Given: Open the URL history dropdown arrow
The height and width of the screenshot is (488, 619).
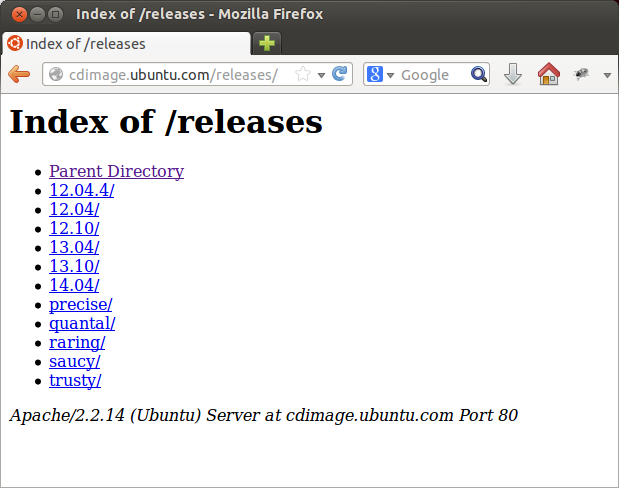Looking at the screenshot, I should pos(321,75).
